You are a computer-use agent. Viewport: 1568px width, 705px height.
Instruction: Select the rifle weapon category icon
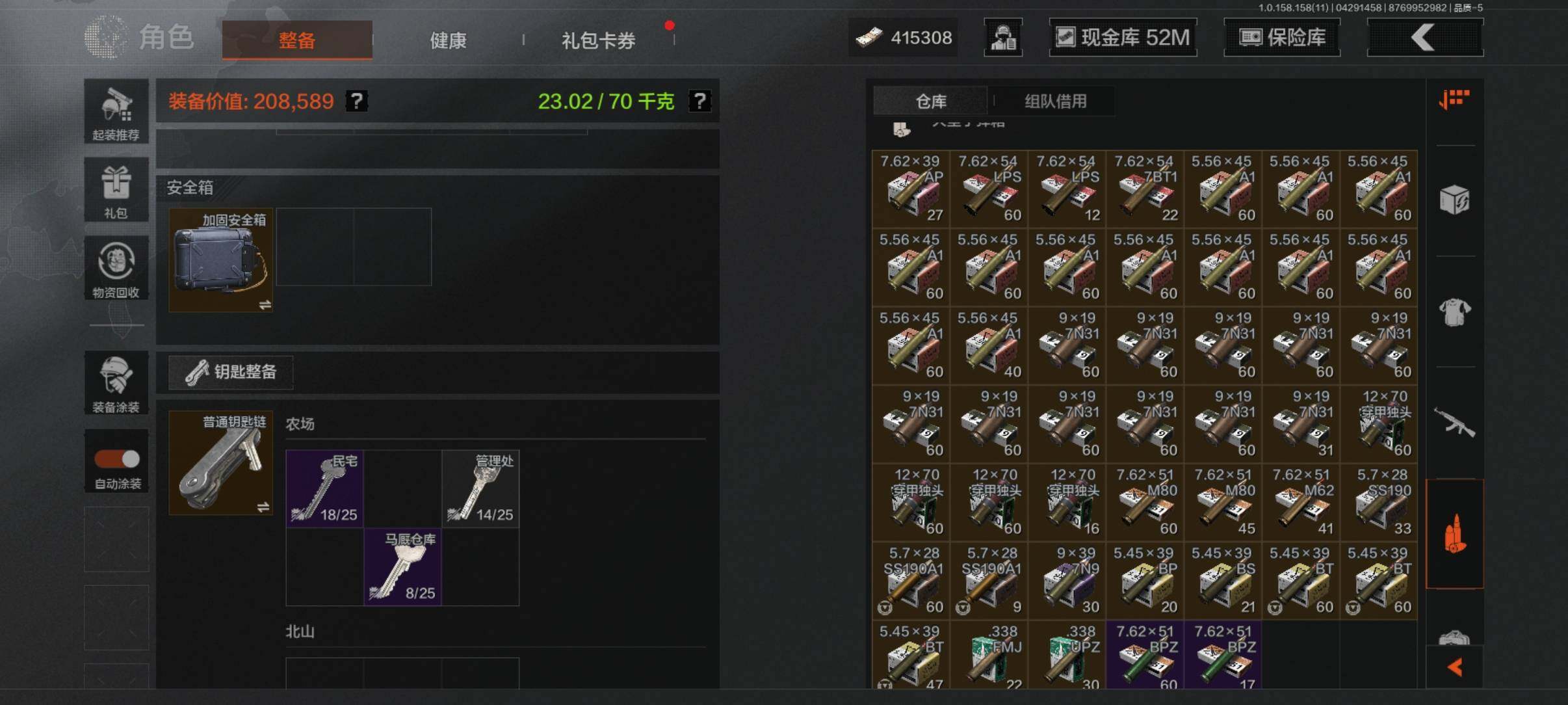1454,423
